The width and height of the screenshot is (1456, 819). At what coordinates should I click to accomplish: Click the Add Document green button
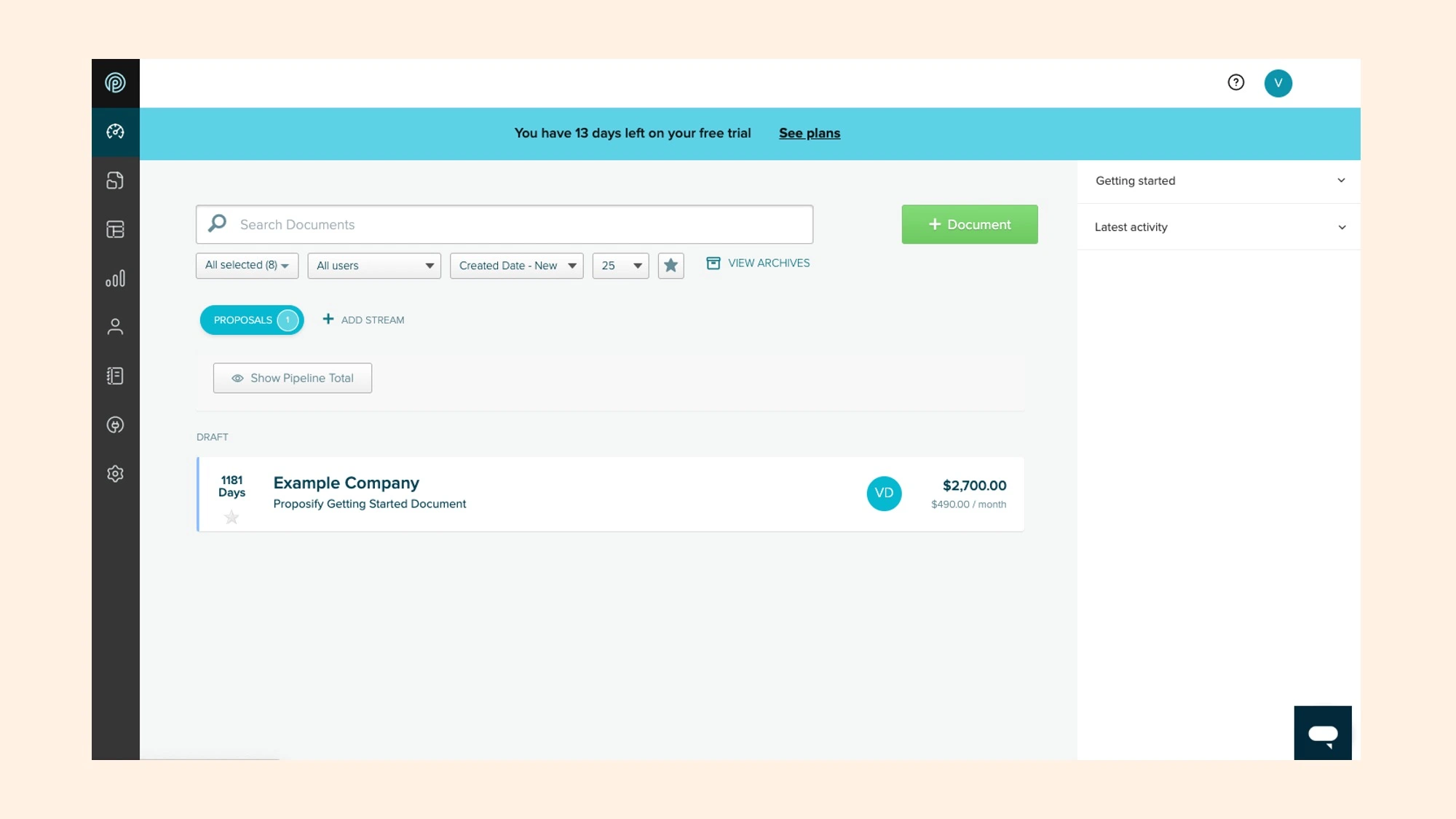[x=969, y=223]
